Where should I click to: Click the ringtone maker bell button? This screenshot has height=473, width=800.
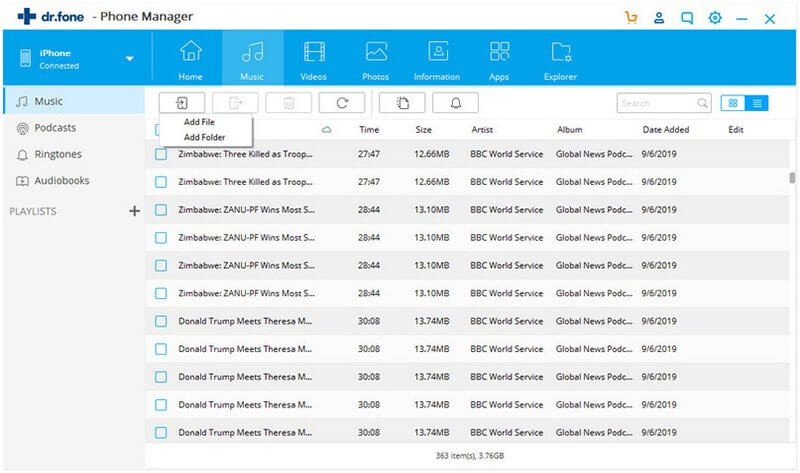pos(456,103)
